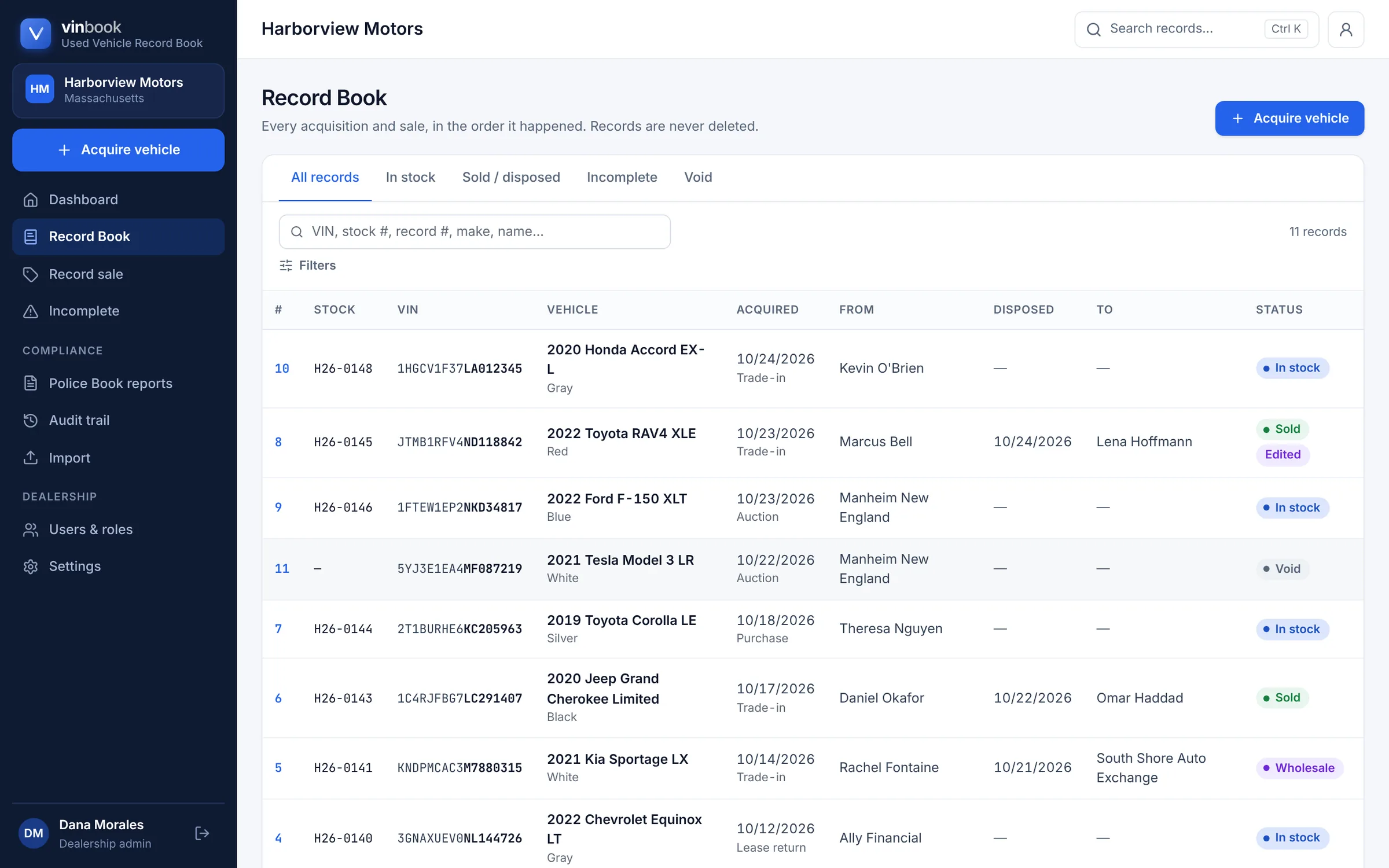Screen dimensions: 1389x868
Task: Click the Settings gear icon
Action: click(31, 566)
